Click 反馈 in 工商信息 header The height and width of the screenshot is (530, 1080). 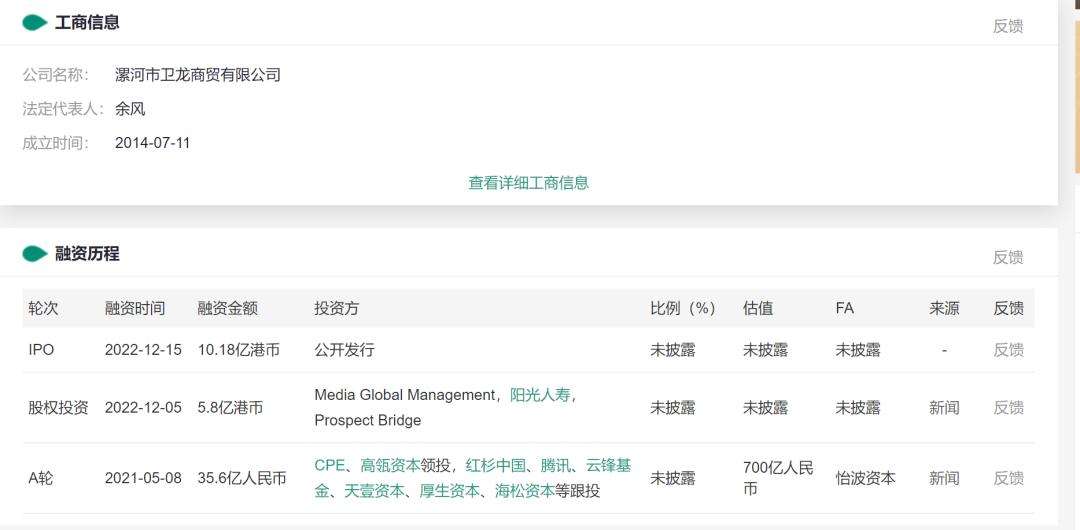click(1008, 26)
